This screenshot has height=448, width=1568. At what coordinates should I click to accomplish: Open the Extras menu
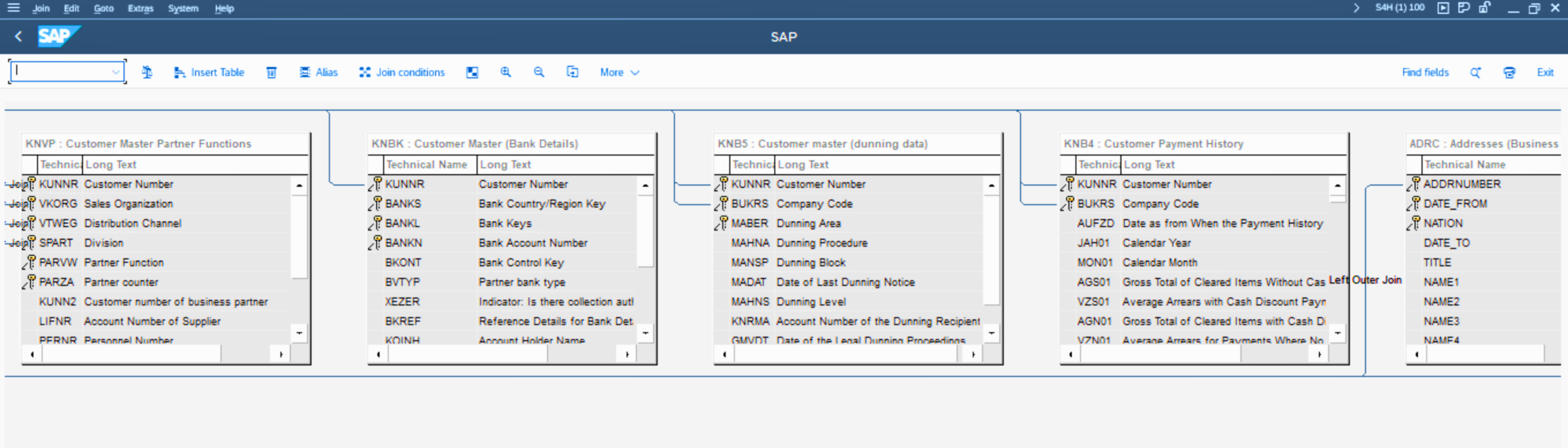[141, 9]
